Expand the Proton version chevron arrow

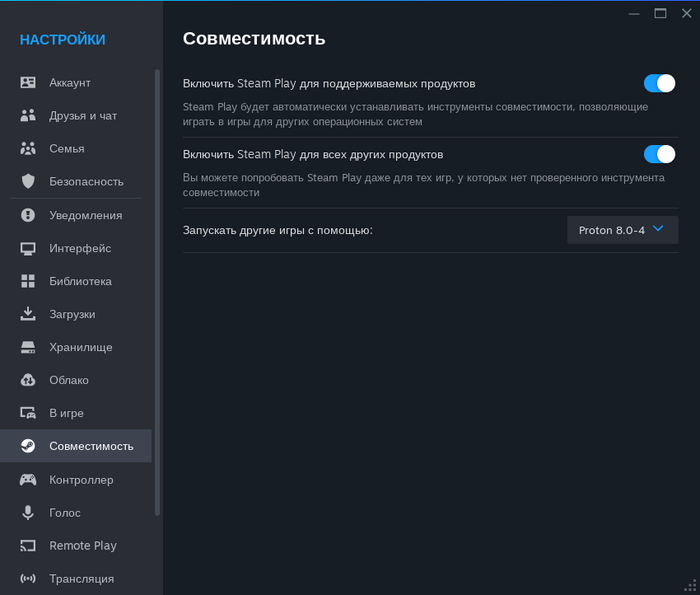click(658, 229)
